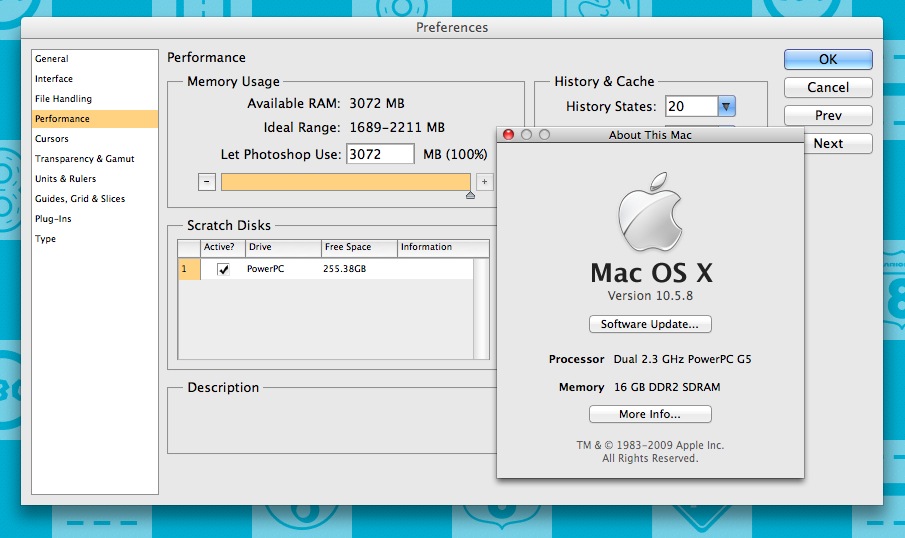Click the Information column header
Viewport: 905px width, 538px height.
coord(443,248)
